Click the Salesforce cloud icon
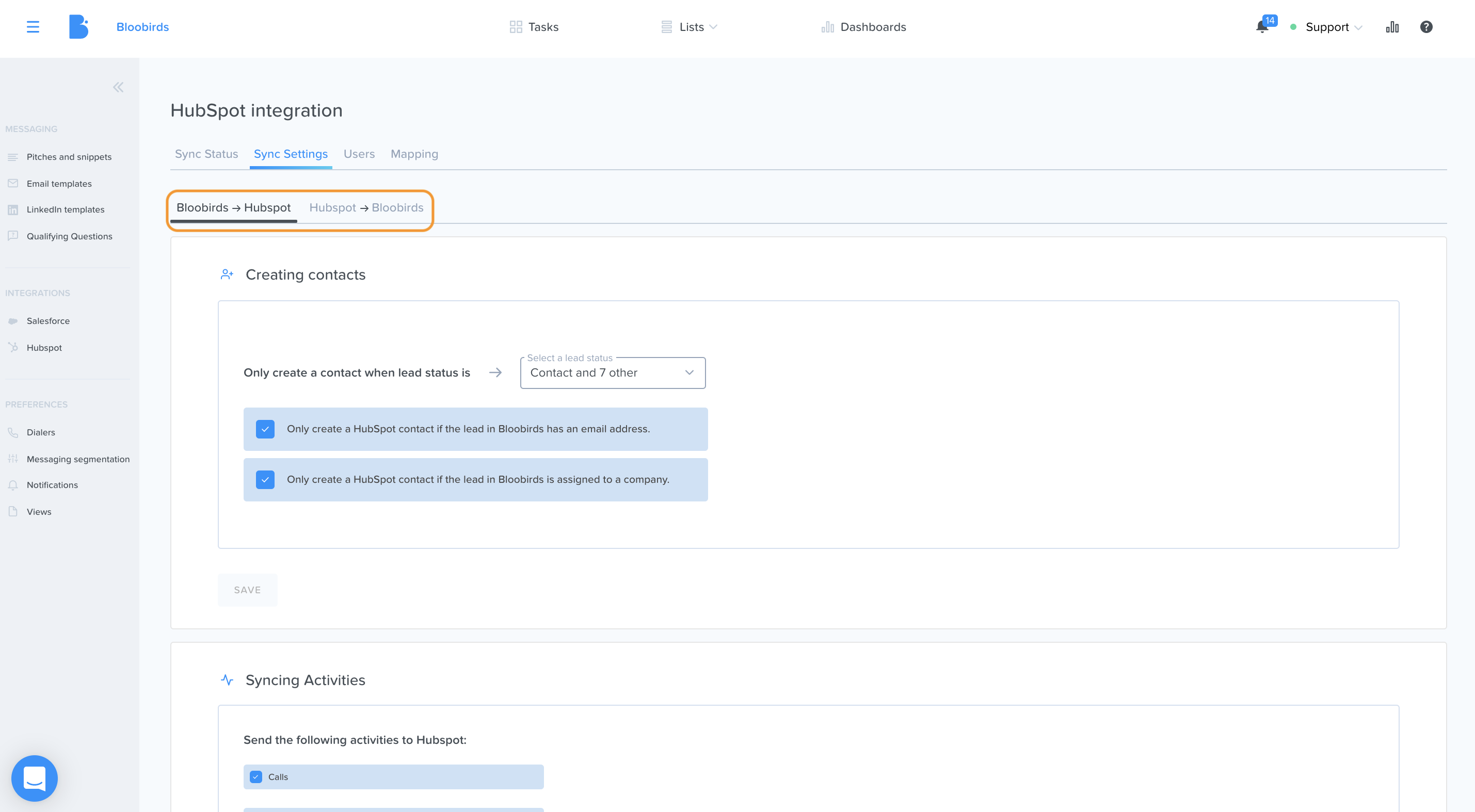The height and width of the screenshot is (812, 1475). (x=12, y=321)
